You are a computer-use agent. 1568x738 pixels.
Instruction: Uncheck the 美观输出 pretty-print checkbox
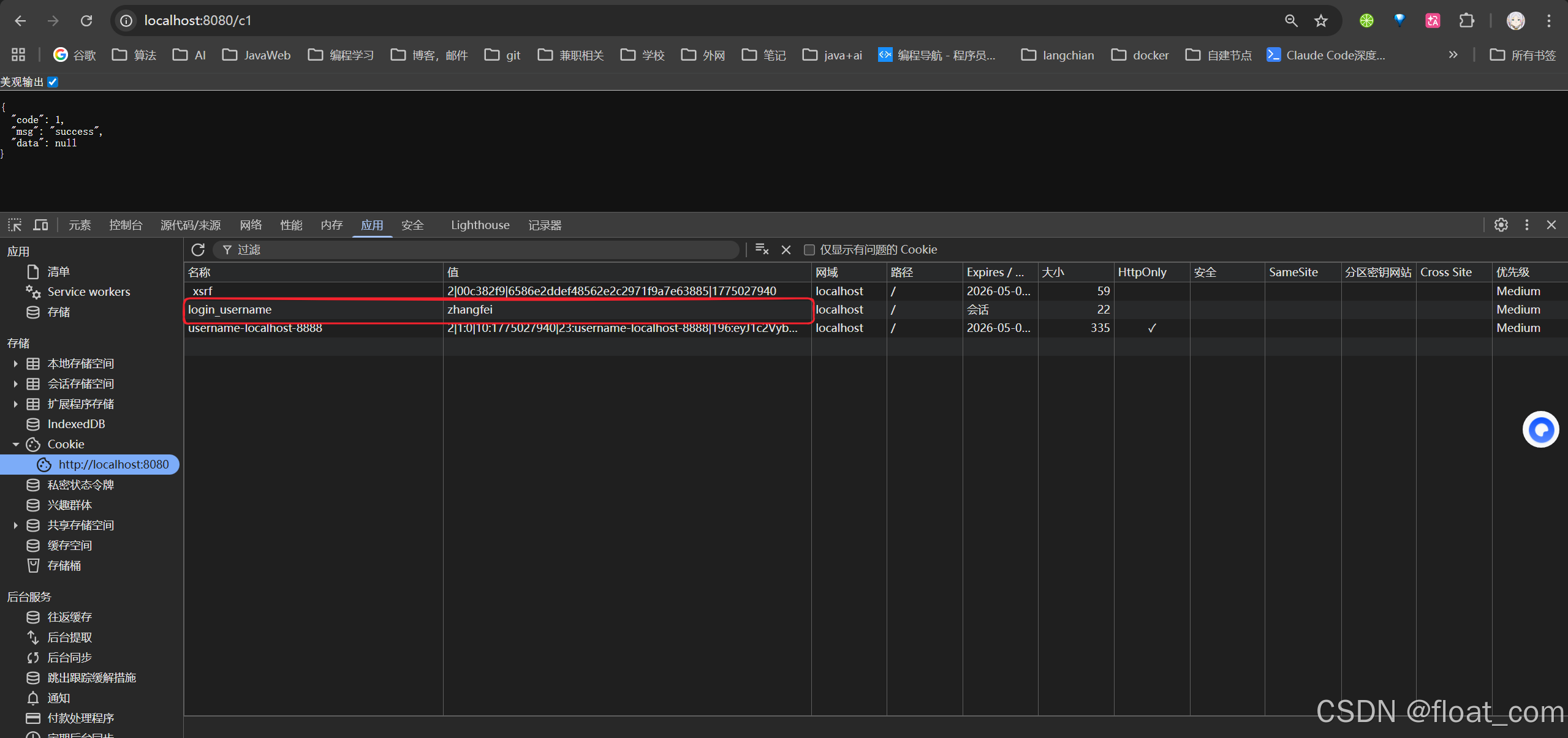(53, 82)
